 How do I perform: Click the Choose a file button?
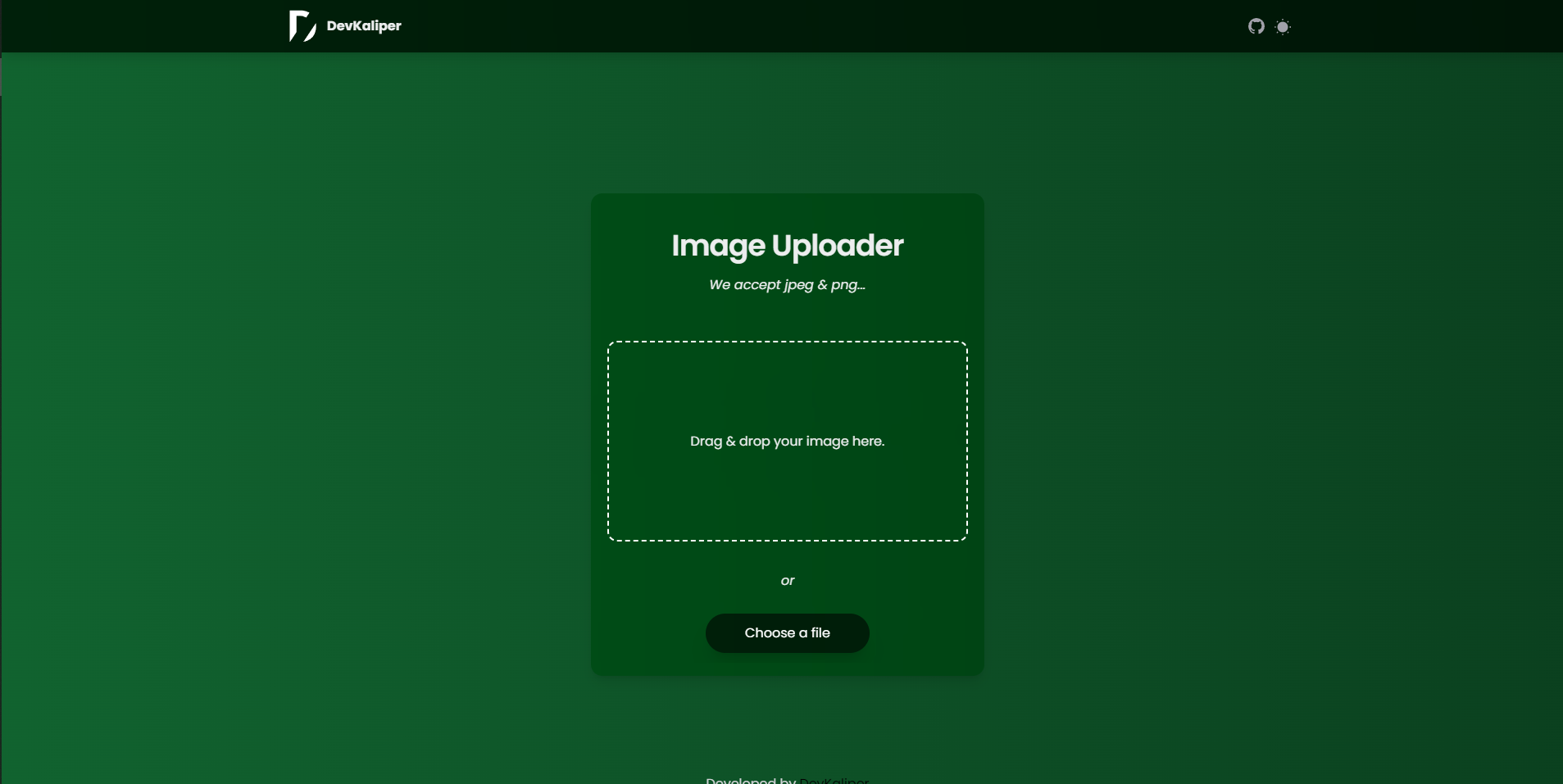786,632
